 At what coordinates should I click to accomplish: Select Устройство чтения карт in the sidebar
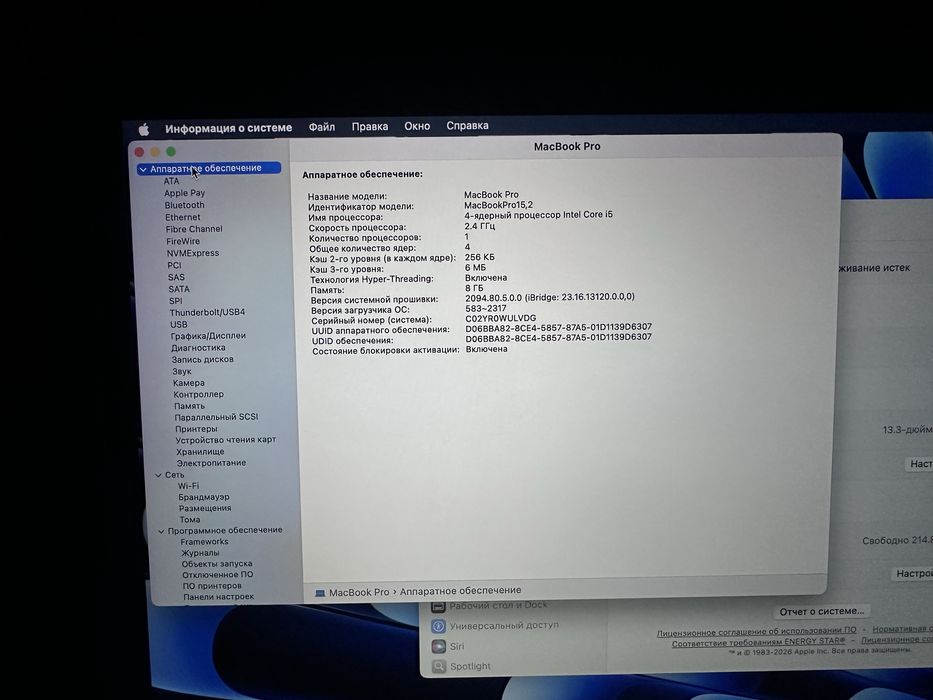[226, 440]
